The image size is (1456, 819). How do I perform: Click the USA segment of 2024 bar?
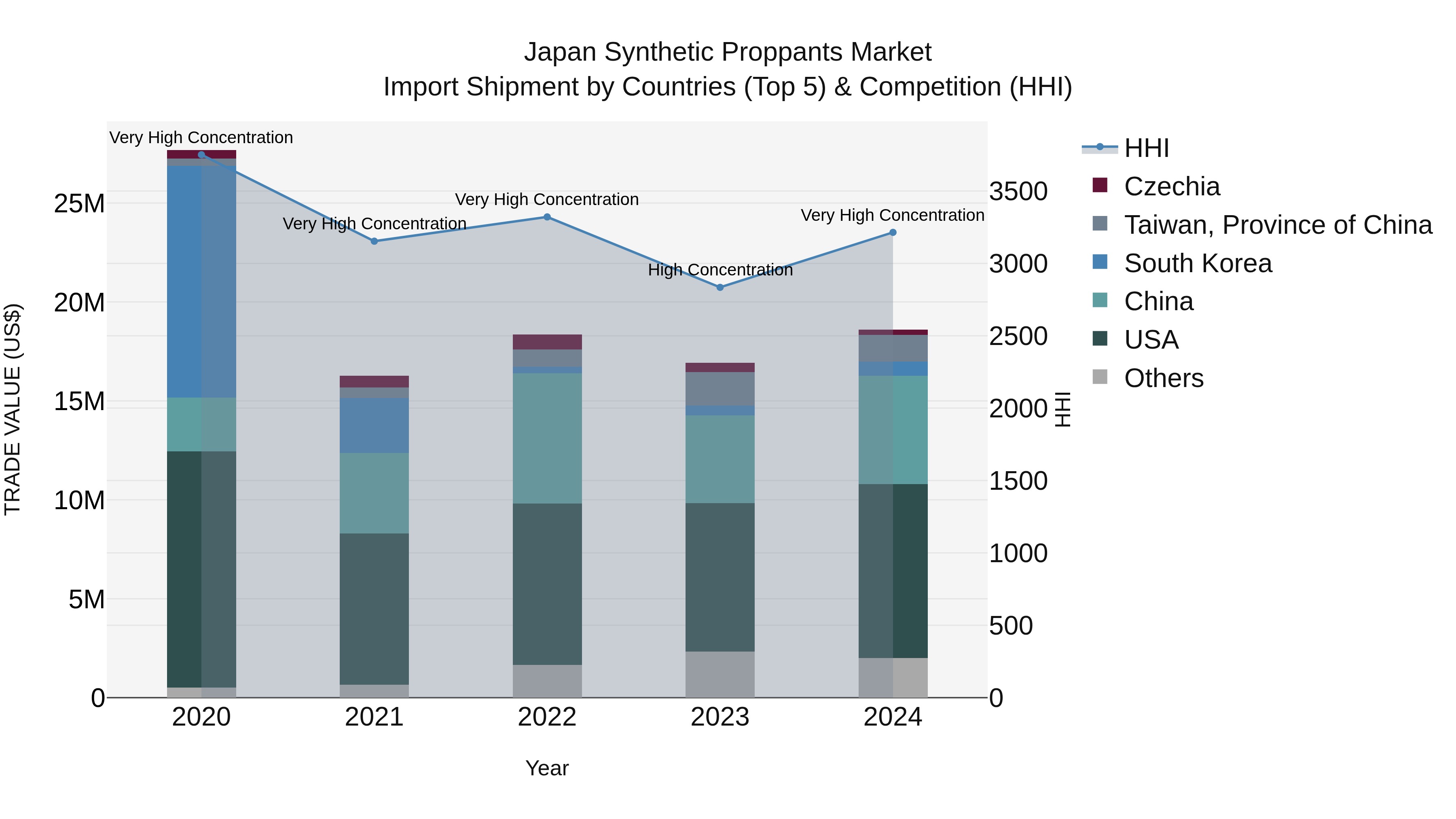[893, 571]
